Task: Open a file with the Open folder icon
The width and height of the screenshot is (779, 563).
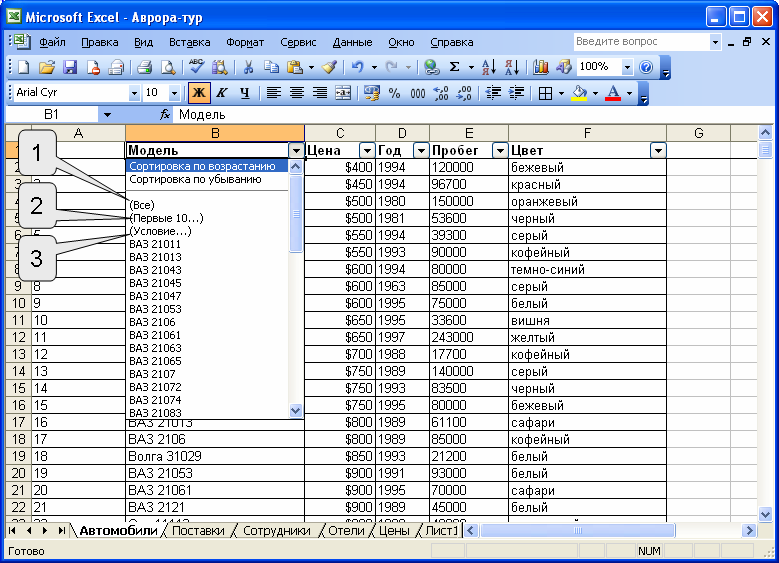Action: [x=47, y=67]
